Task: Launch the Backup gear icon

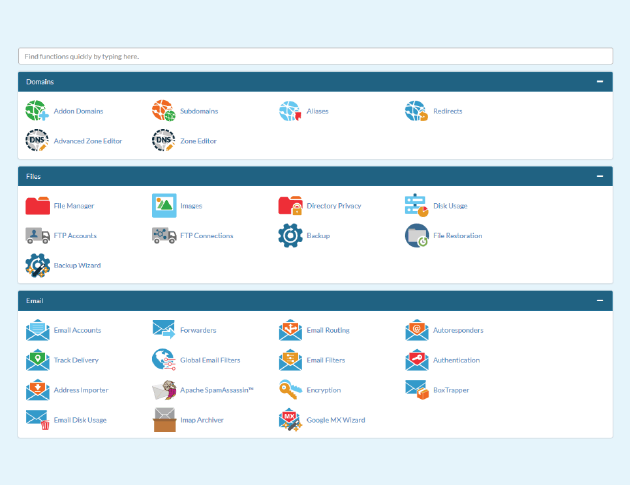Action: (290, 236)
